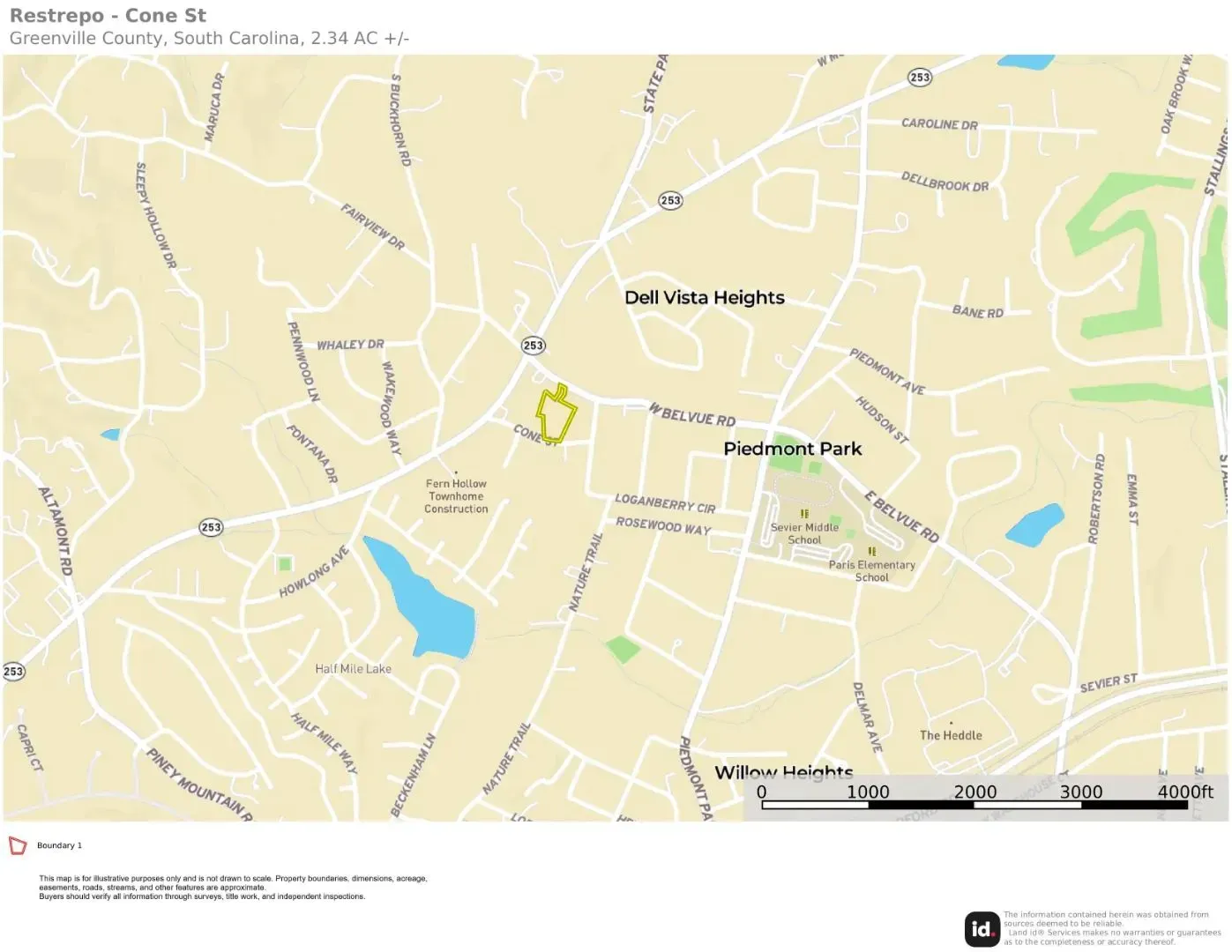Click the Sleepy Hollow Dr label
1232x952 pixels.
(155, 216)
